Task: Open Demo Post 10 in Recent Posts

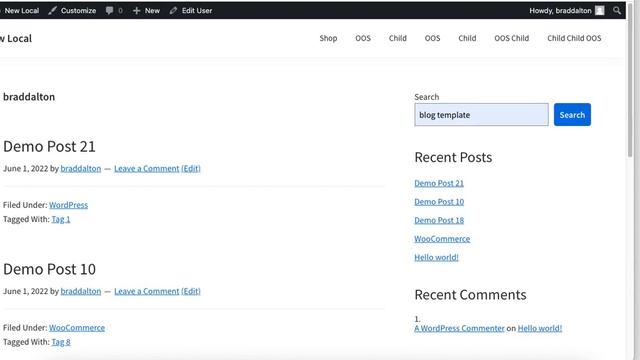Action: click(439, 202)
